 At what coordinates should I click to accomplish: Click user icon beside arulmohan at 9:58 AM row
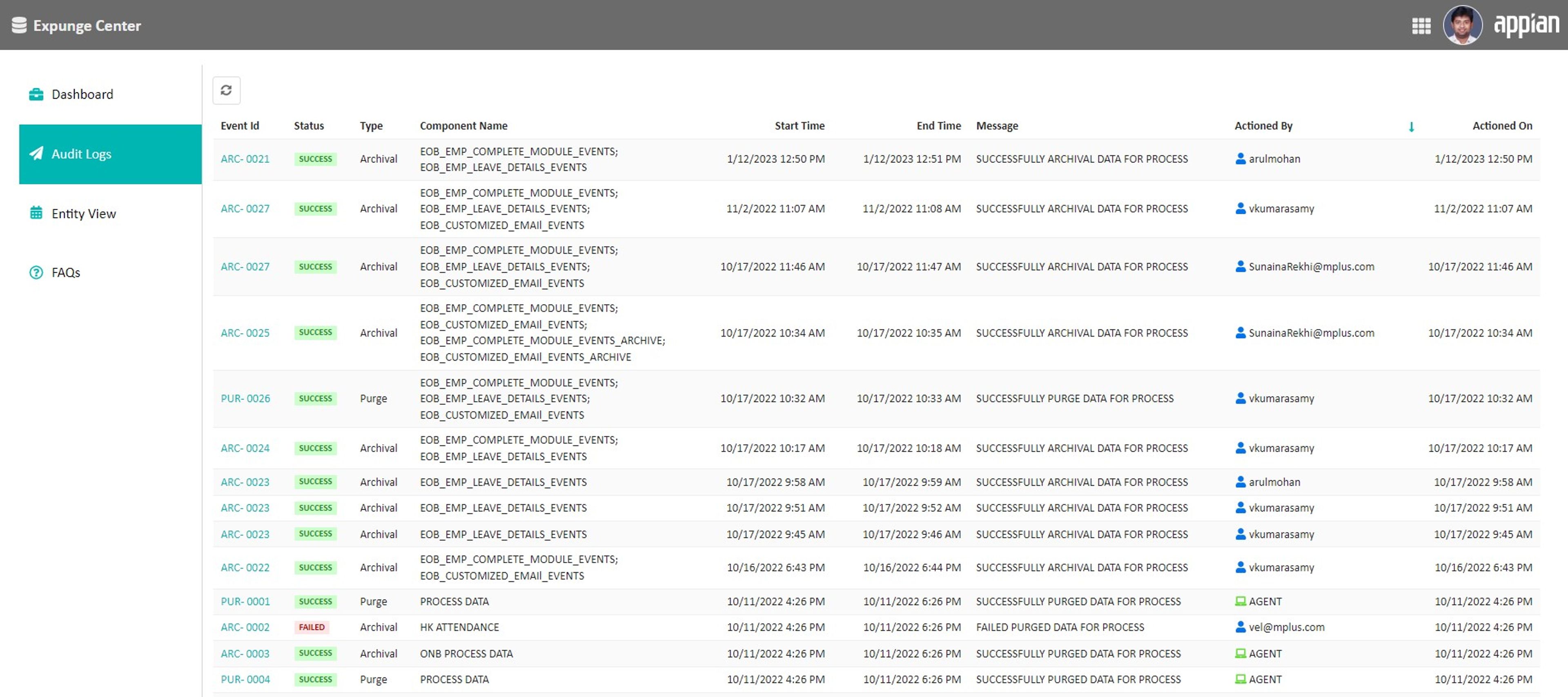click(x=1240, y=482)
